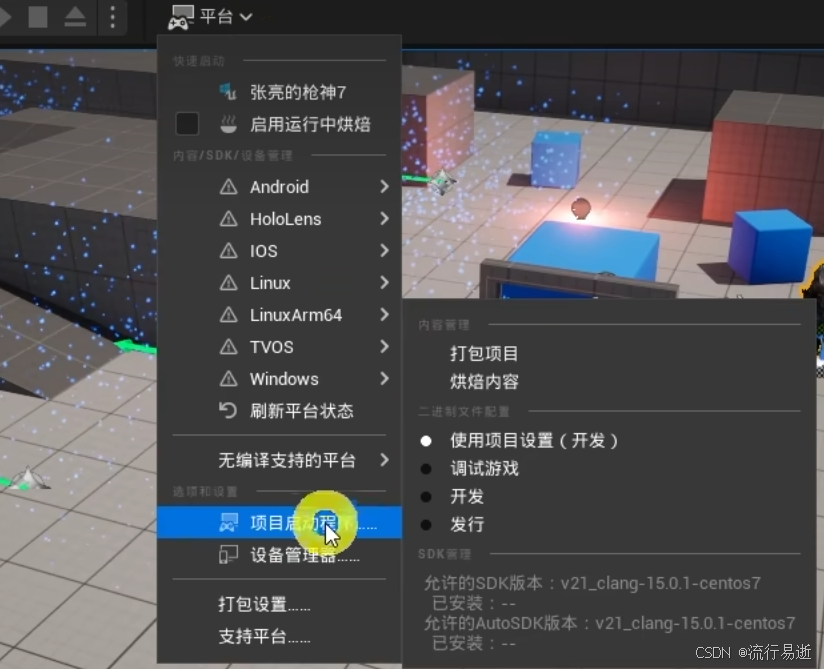Expand the LinuxArm64 submenu chevron

[384, 315]
